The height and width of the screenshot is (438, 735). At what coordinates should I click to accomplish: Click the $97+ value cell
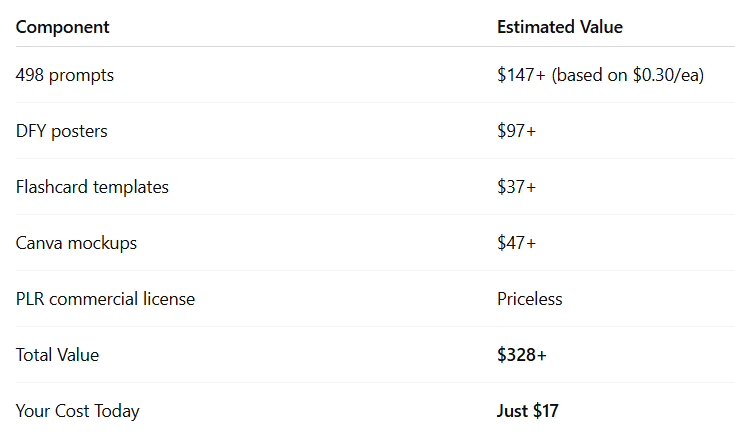(517, 131)
